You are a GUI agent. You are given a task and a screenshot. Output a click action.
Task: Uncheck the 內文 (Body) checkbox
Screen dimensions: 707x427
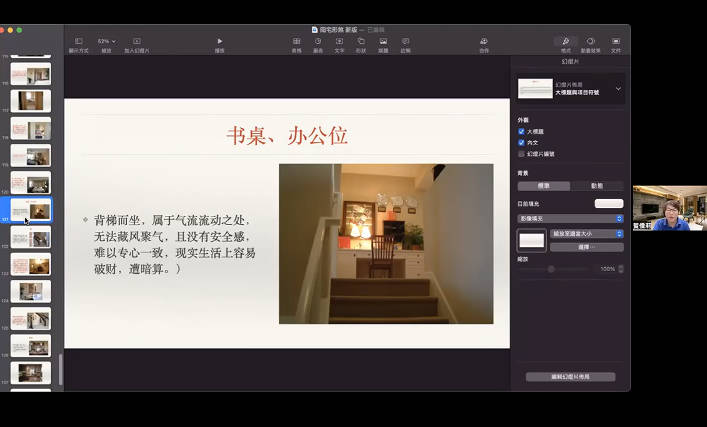(x=521, y=142)
